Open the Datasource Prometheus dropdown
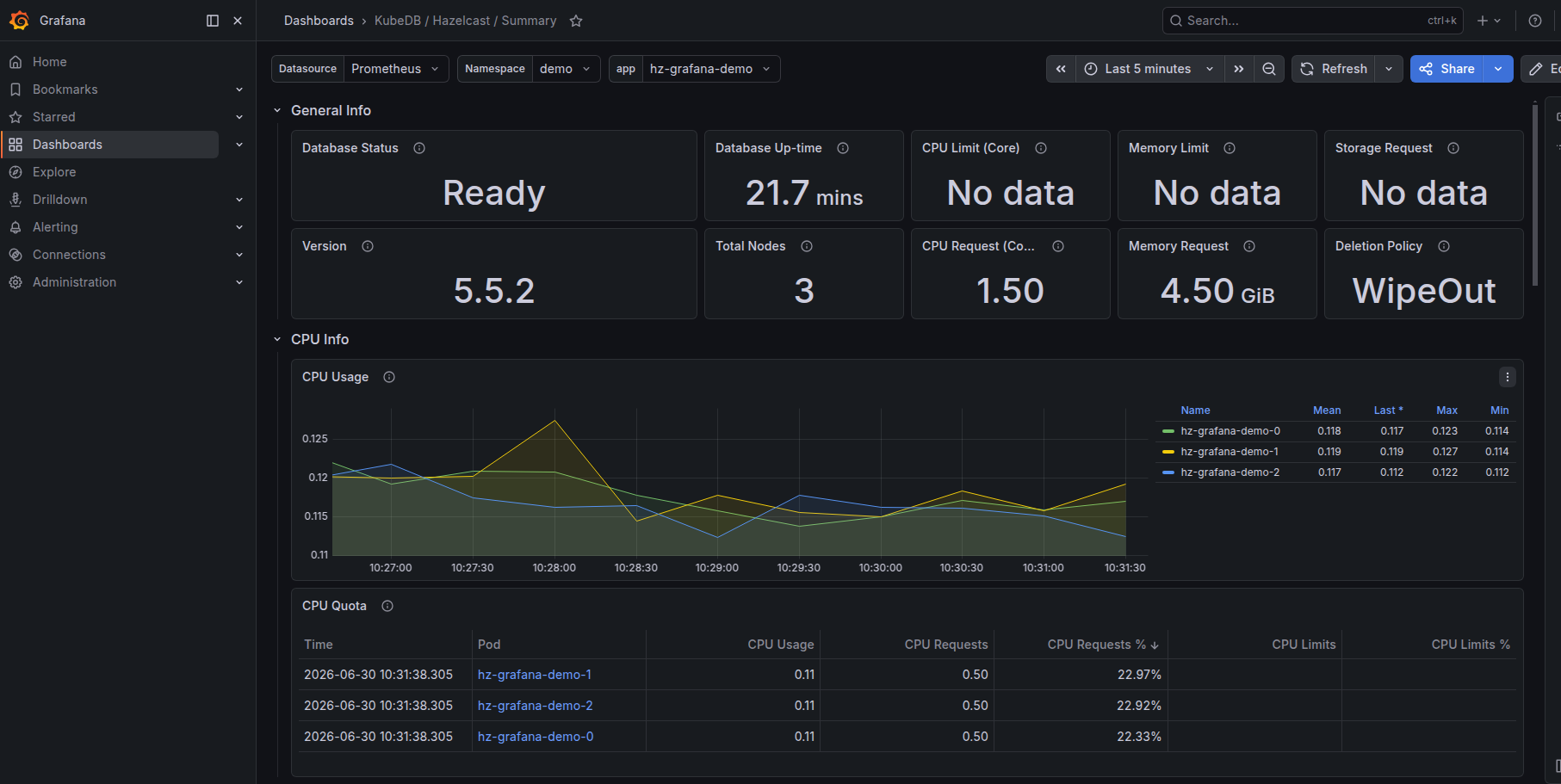 click(x=396, y=69)
